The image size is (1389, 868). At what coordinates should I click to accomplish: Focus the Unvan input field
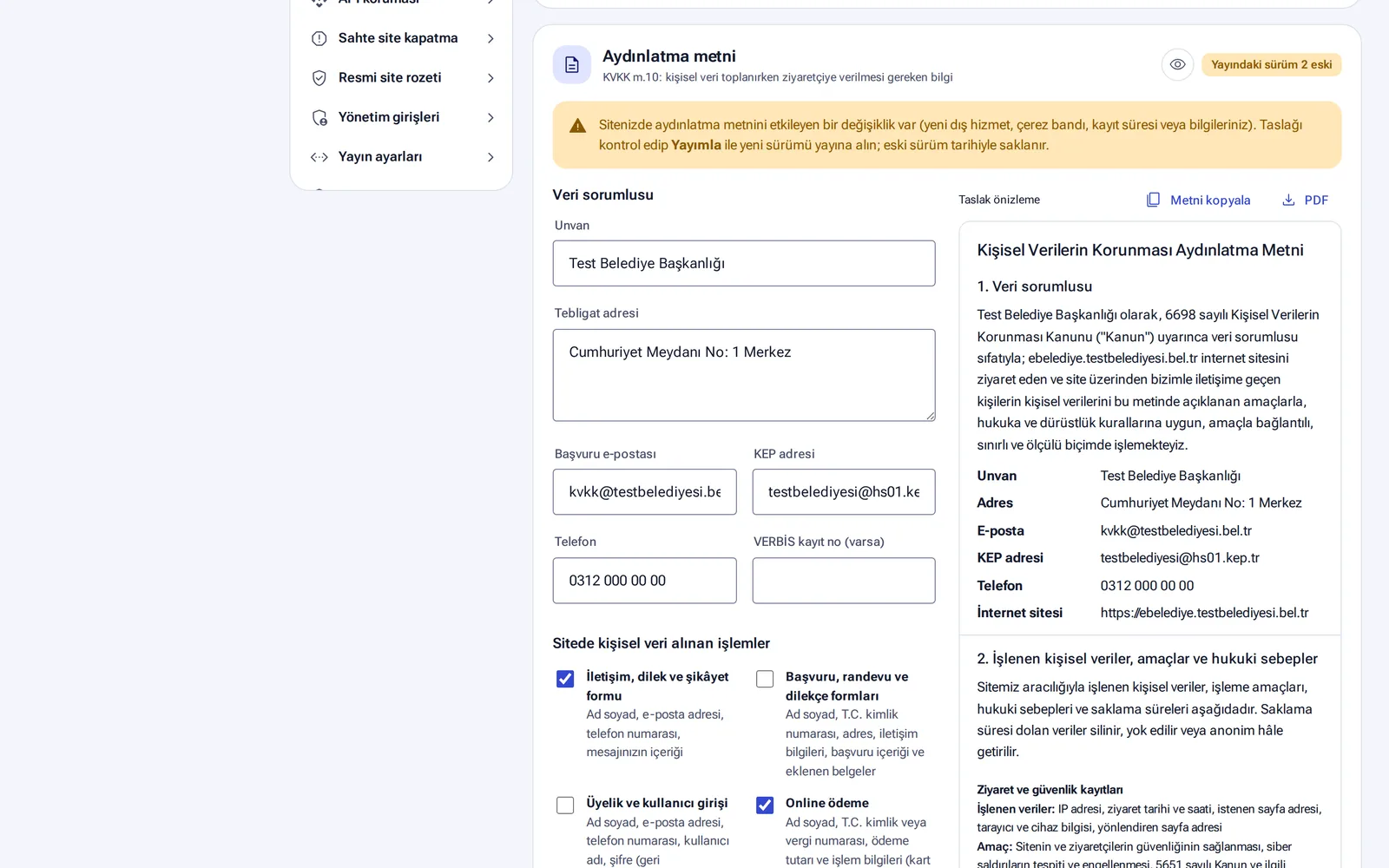(x=744, y=263)
